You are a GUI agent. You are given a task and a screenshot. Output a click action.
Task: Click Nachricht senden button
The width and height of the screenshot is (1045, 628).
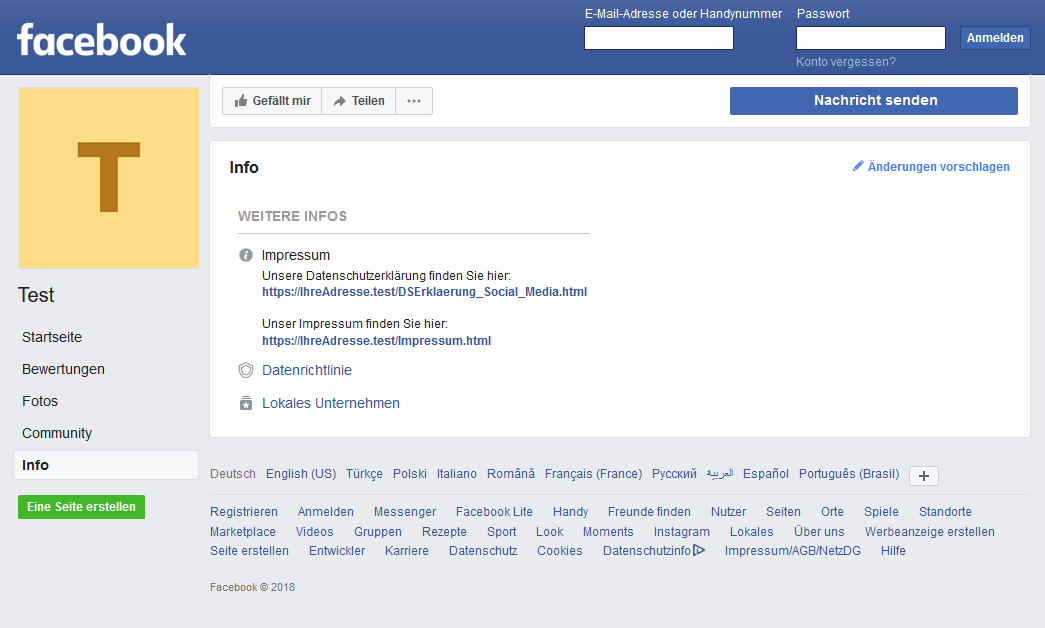[x=874, y=101]
